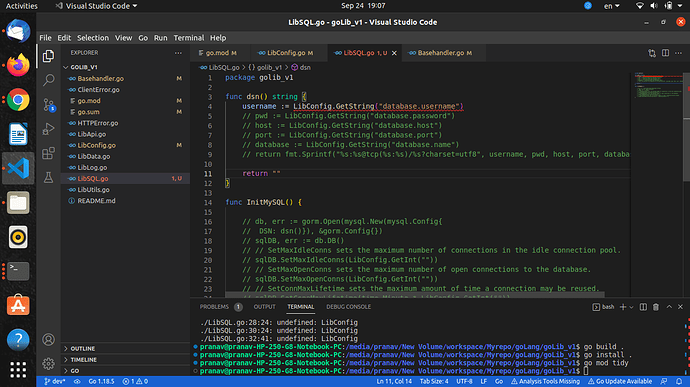Maximize the panel size chevron
690x387 pixels.
click(669, 307)
